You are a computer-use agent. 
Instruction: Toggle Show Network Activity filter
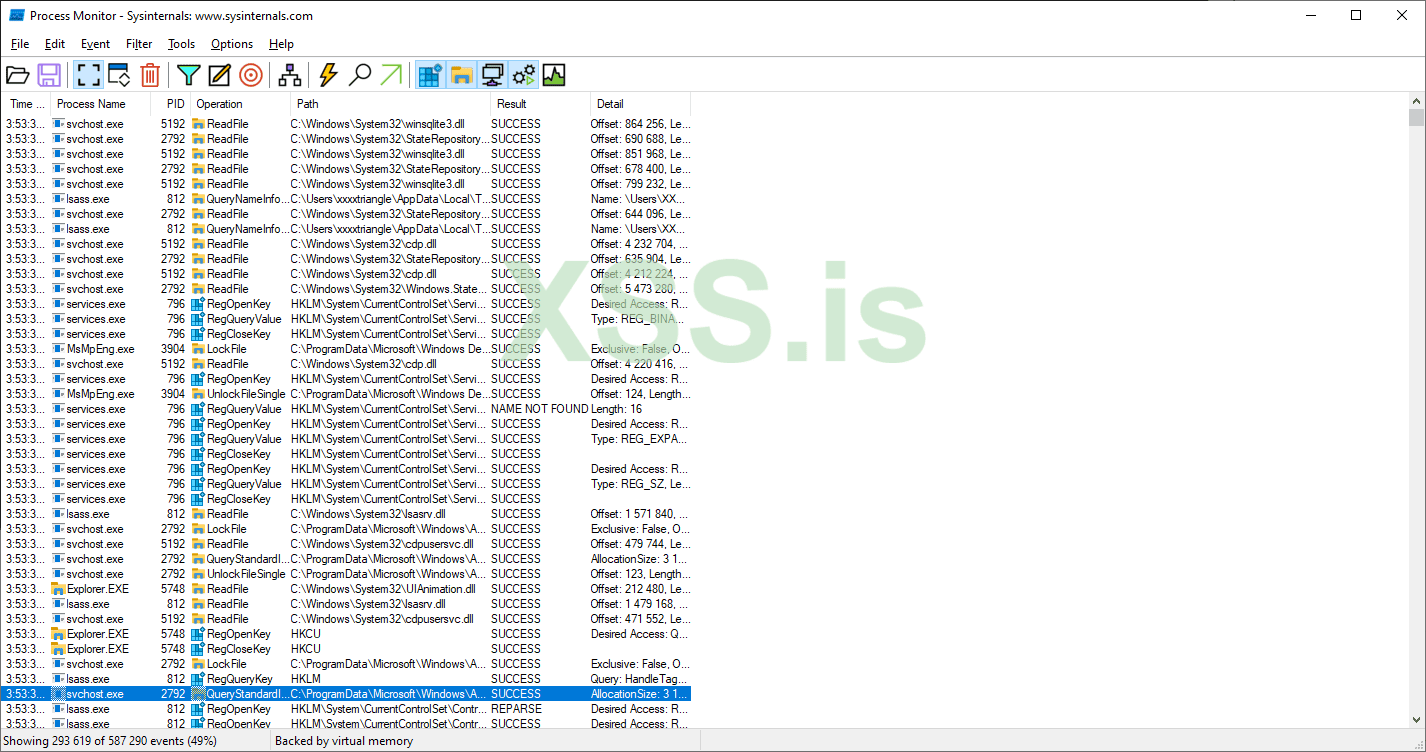[x=492, y=75]
